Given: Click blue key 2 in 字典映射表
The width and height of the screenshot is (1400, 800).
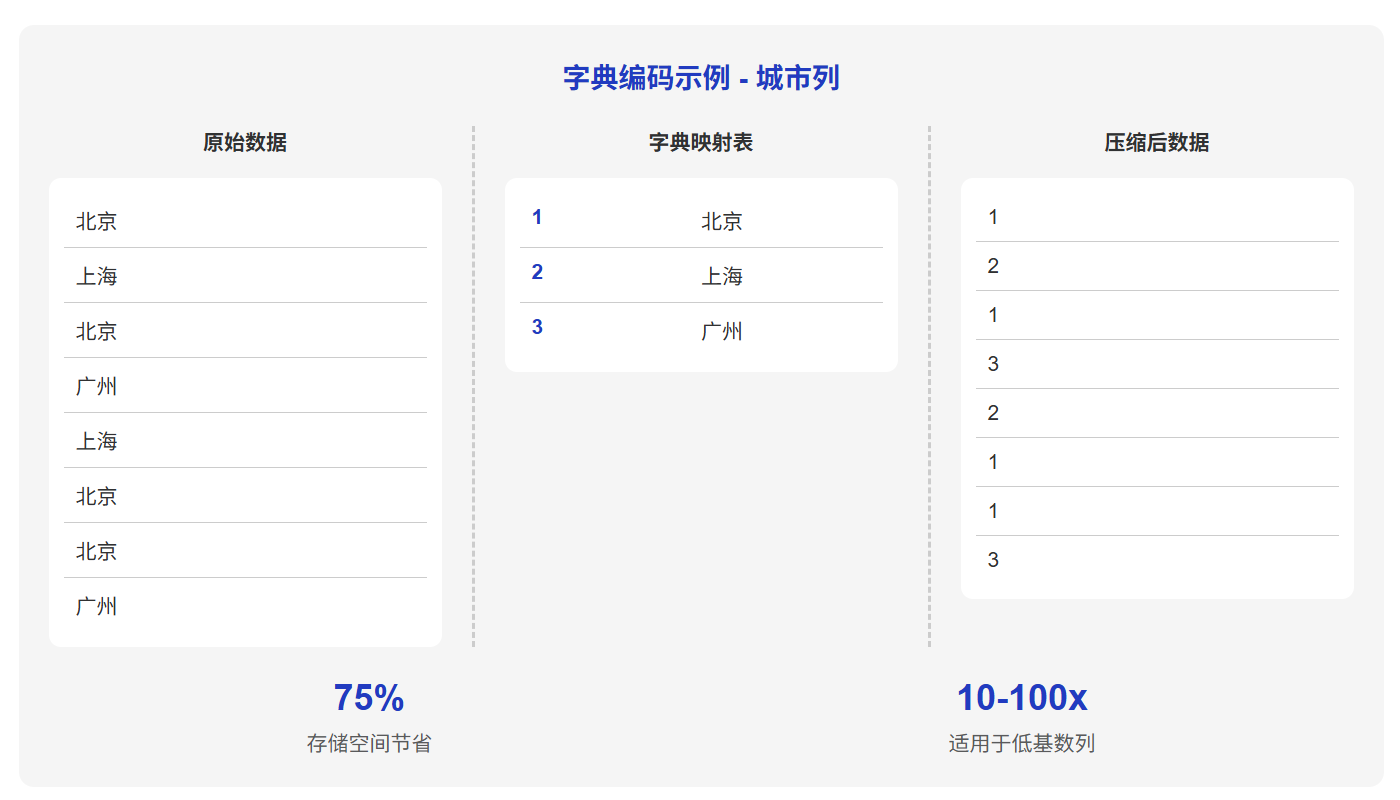Looking at the screenshot, I should tap(537, 272).
